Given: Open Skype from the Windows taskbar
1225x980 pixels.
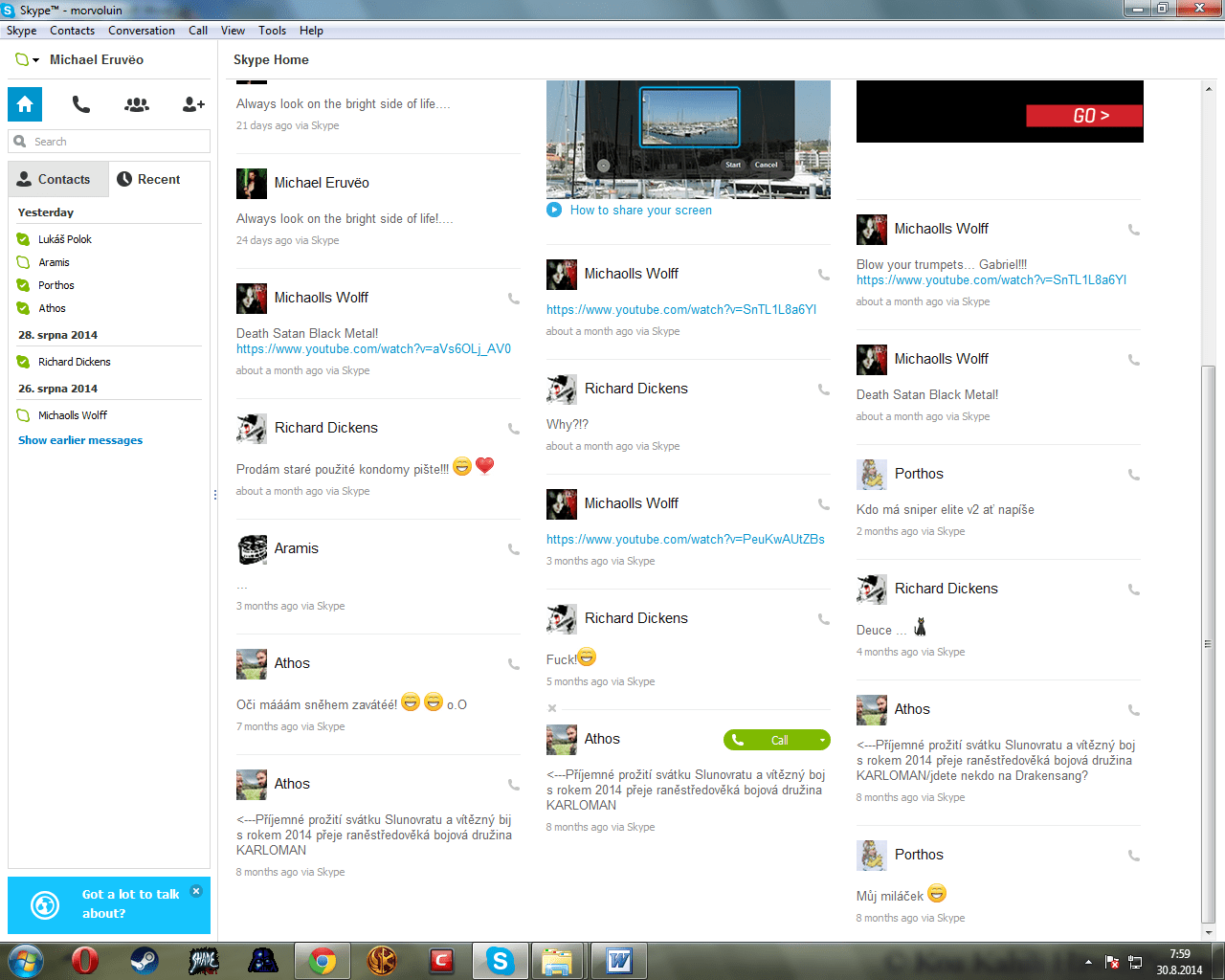Looking at the screenshot, I should click(x=500, y=960).
